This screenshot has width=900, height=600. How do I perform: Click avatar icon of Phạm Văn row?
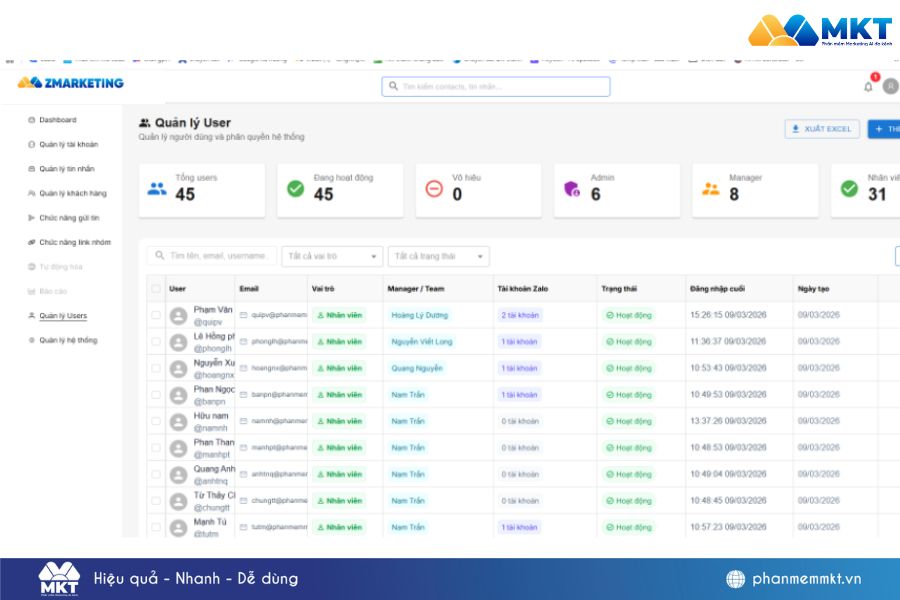click(x=179, y=316)
